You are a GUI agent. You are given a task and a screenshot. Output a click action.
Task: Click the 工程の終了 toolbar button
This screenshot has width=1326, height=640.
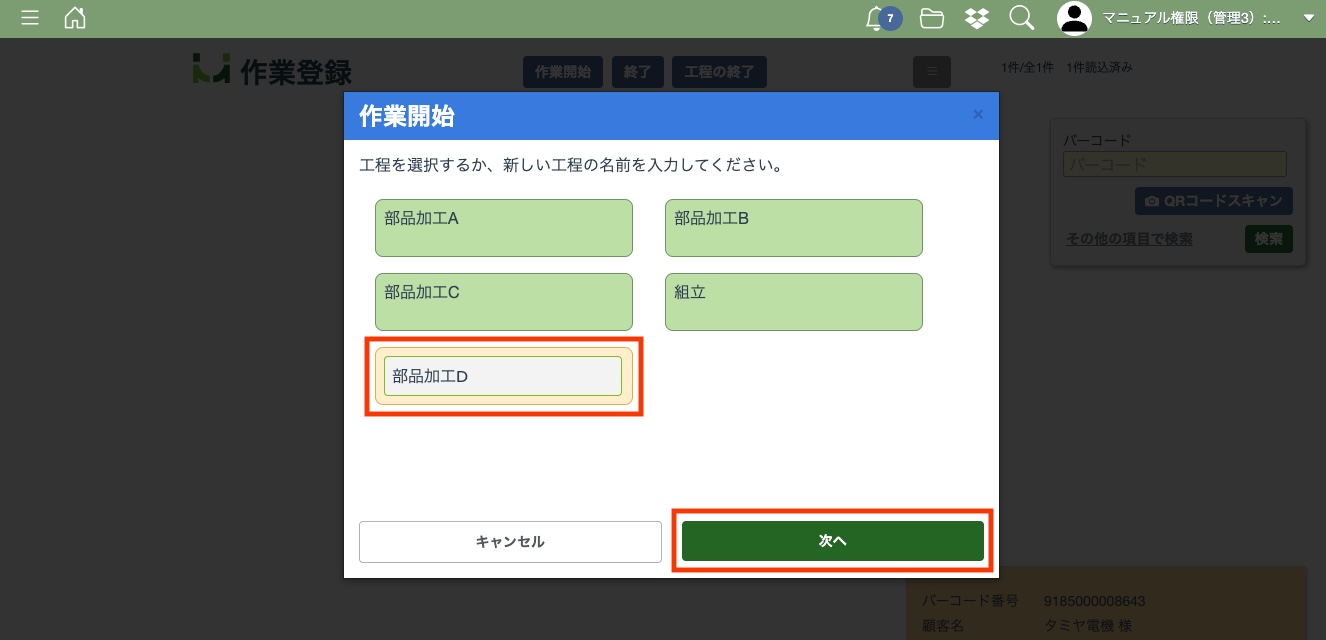[719, 72]
